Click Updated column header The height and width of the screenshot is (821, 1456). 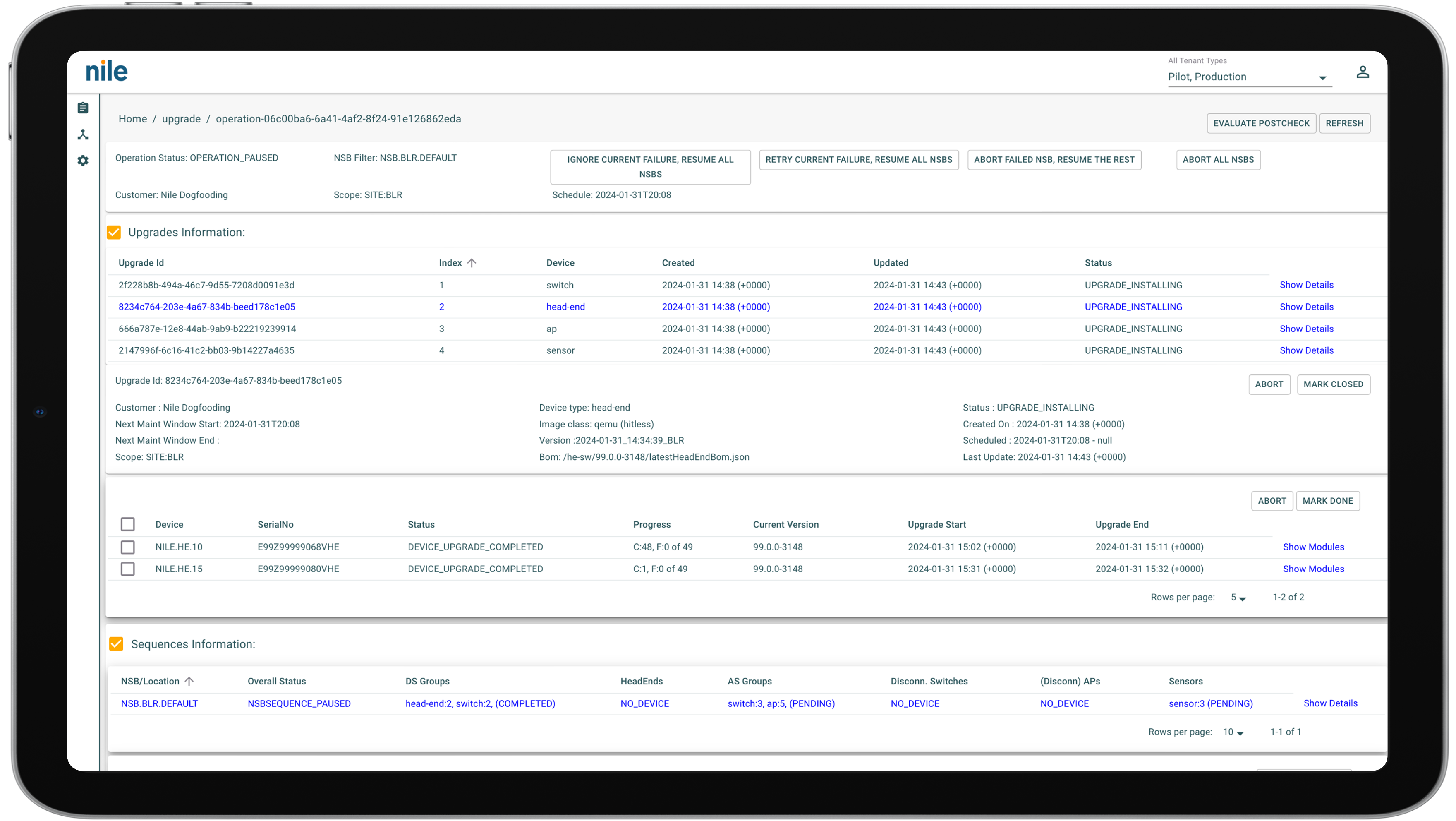(x=891, y=263)
